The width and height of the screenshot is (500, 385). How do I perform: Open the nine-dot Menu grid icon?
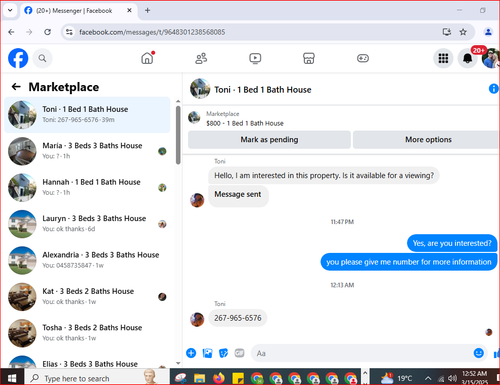[x=443, y=58]
